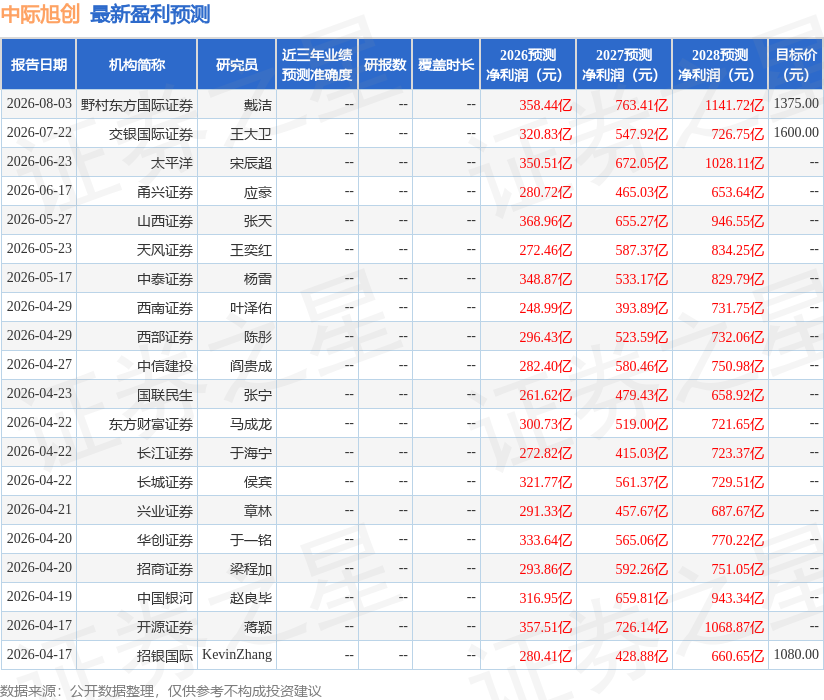This screenshot has width=824, height=700.
Task: Select the 2026-05-27 report date cell
Action: tap(39, 219)
